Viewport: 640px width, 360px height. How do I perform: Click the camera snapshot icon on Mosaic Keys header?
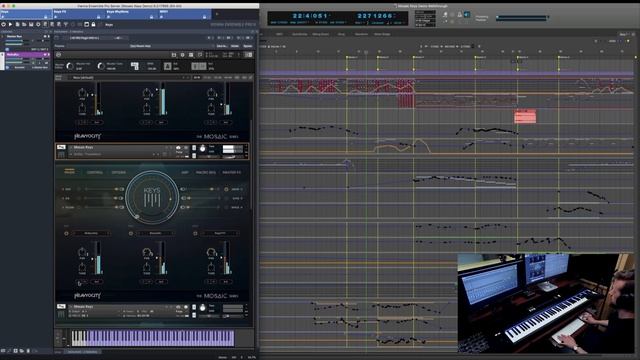point(178,147)
